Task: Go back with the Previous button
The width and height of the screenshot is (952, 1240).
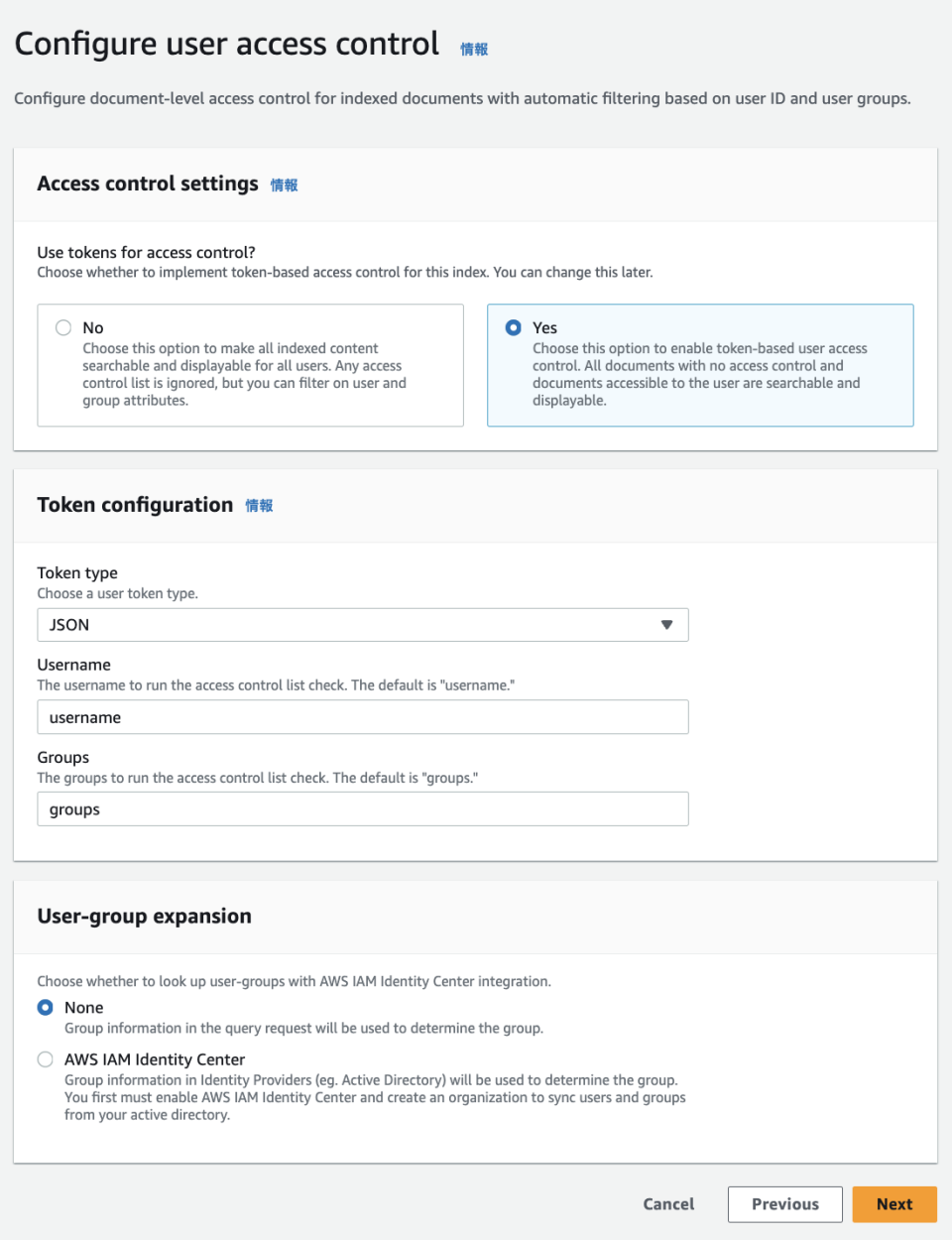Action: [x=784, y=1204]
